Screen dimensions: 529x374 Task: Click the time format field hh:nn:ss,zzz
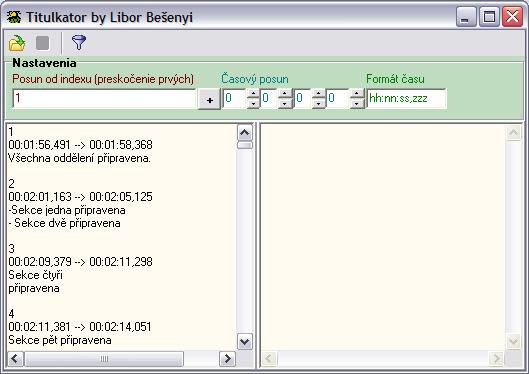[407, 98]
